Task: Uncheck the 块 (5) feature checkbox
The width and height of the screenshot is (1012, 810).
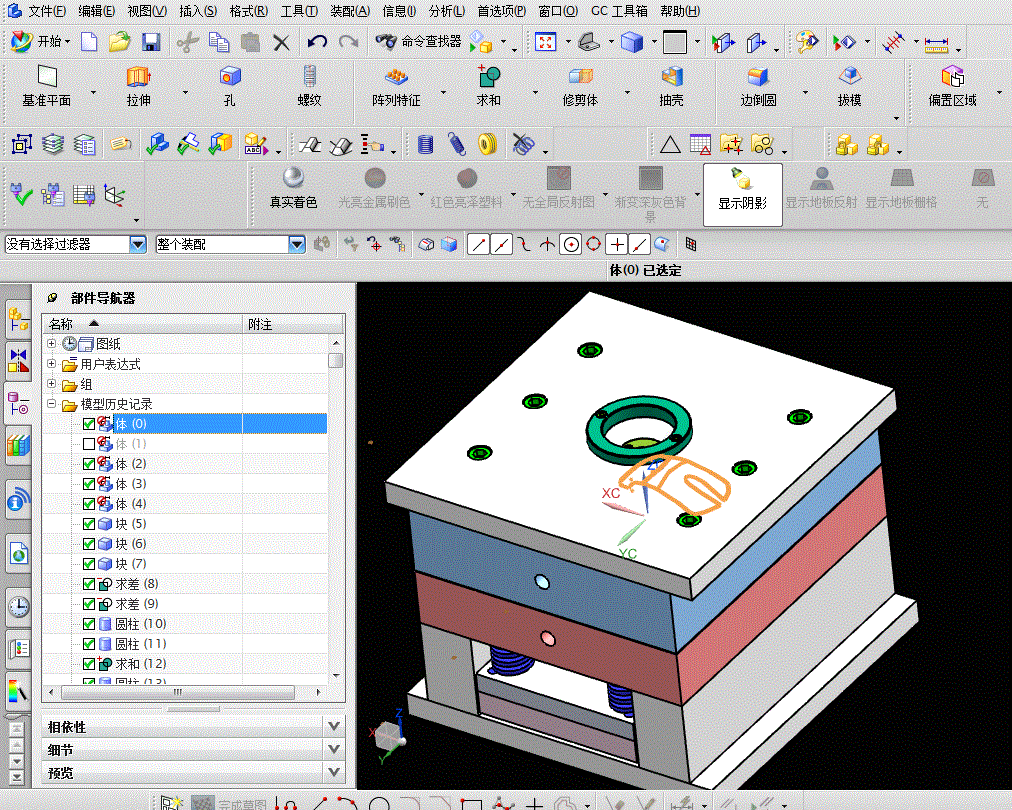Action: point(89,524)
